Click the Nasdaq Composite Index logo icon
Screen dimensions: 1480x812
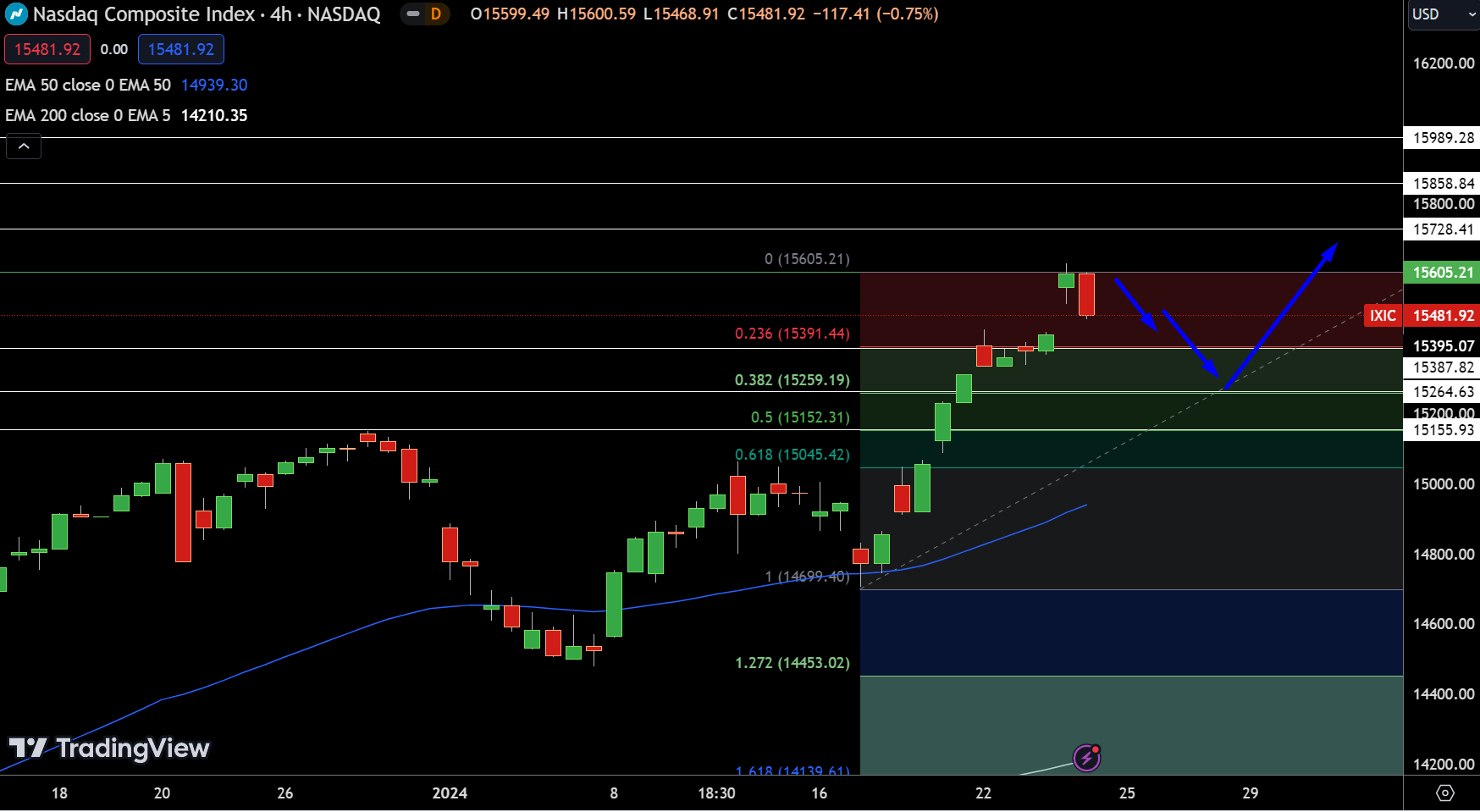[x=16, y=14]
